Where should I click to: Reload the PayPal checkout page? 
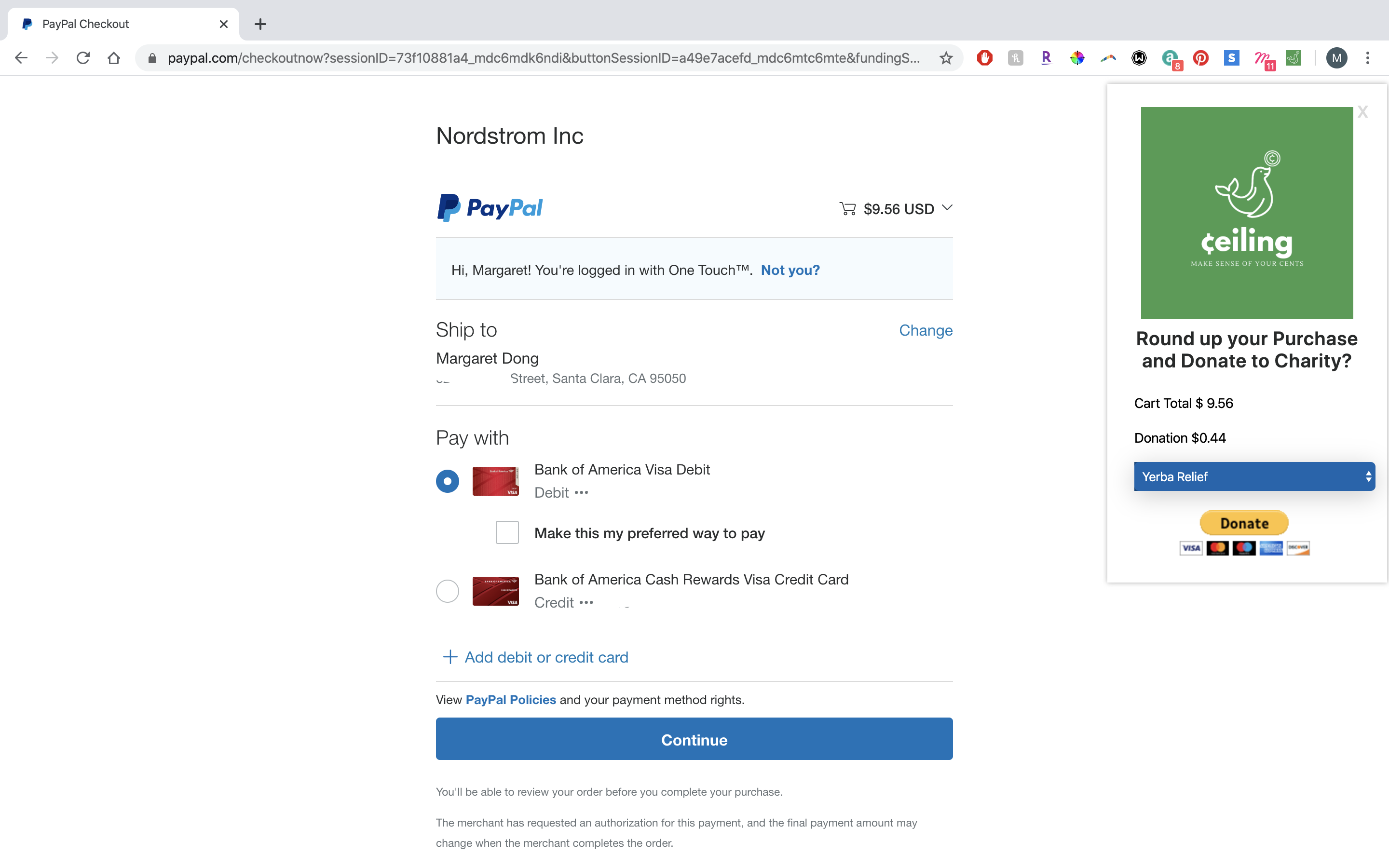click(83, 58)
